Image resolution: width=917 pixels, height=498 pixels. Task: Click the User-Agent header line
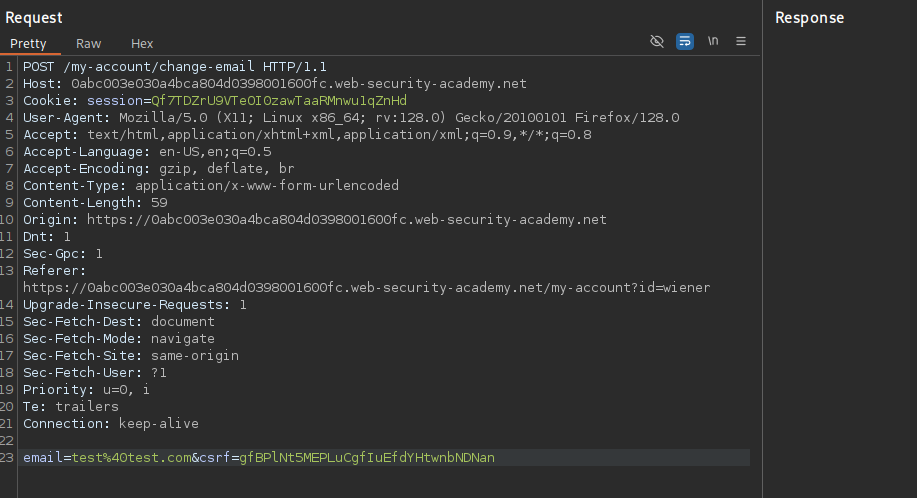coord(351,118)
